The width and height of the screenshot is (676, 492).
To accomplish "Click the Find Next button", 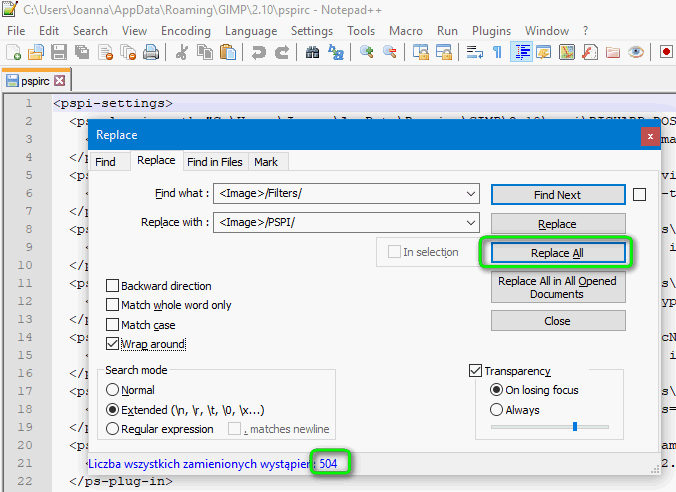I will 558,195.
